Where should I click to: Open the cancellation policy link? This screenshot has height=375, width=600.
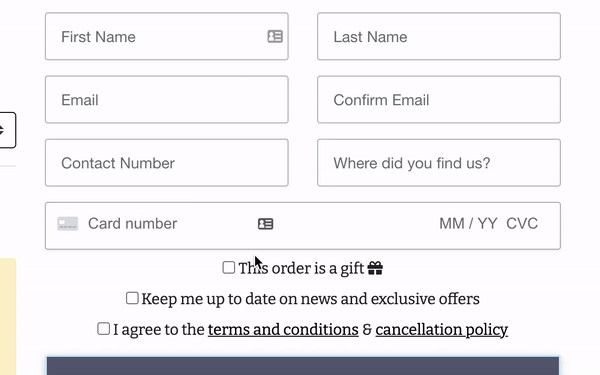(x=442, y=329)
